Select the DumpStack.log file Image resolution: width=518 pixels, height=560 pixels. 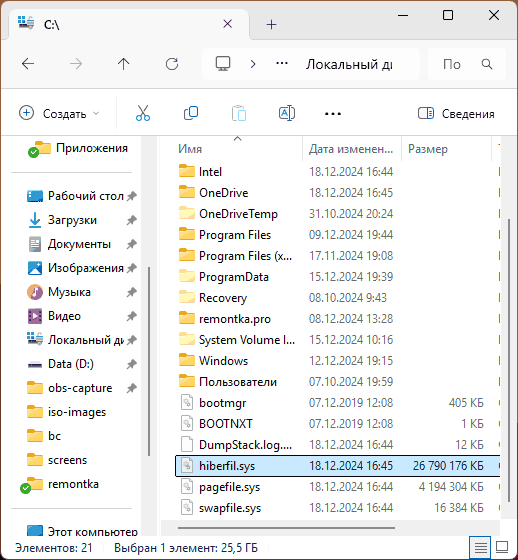pyautogui.click(x=236, y=445)
